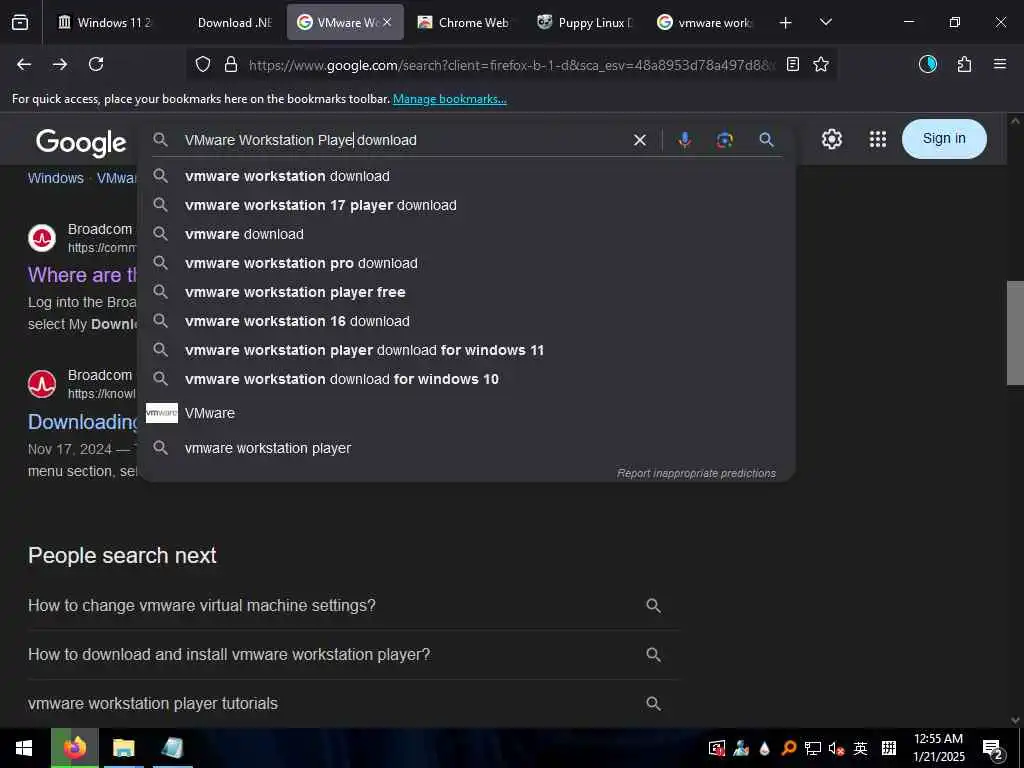1024x768 pixels.
Task: Start Google voice search microphone
Action: coord(684,140)
